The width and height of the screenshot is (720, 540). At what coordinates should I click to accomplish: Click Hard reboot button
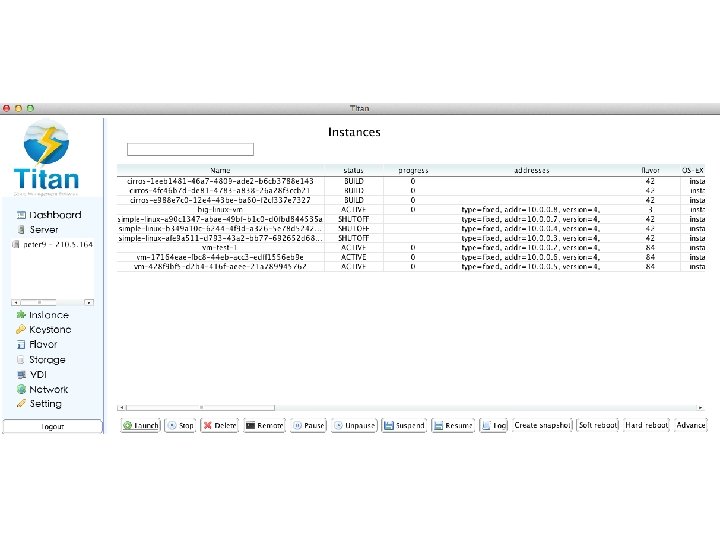[x=647, y=425]
